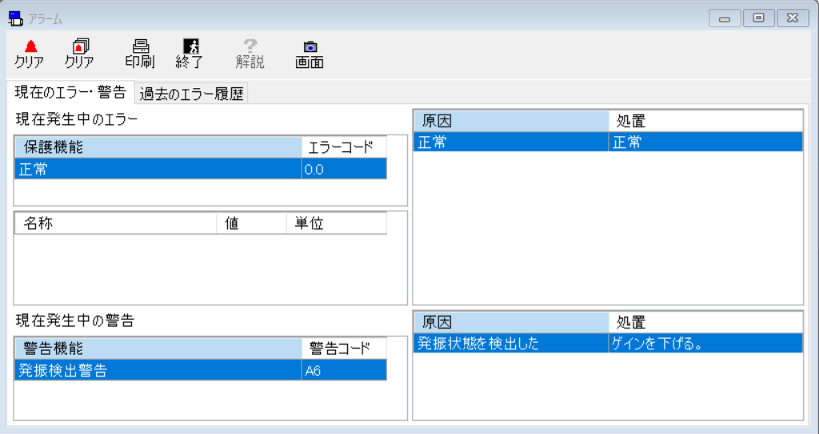Click the ゲインを下げる。 remedy cell
Image resolution: width=819 pixels, height=434 pixels.
pyautogui.click(x=705, y=343)
